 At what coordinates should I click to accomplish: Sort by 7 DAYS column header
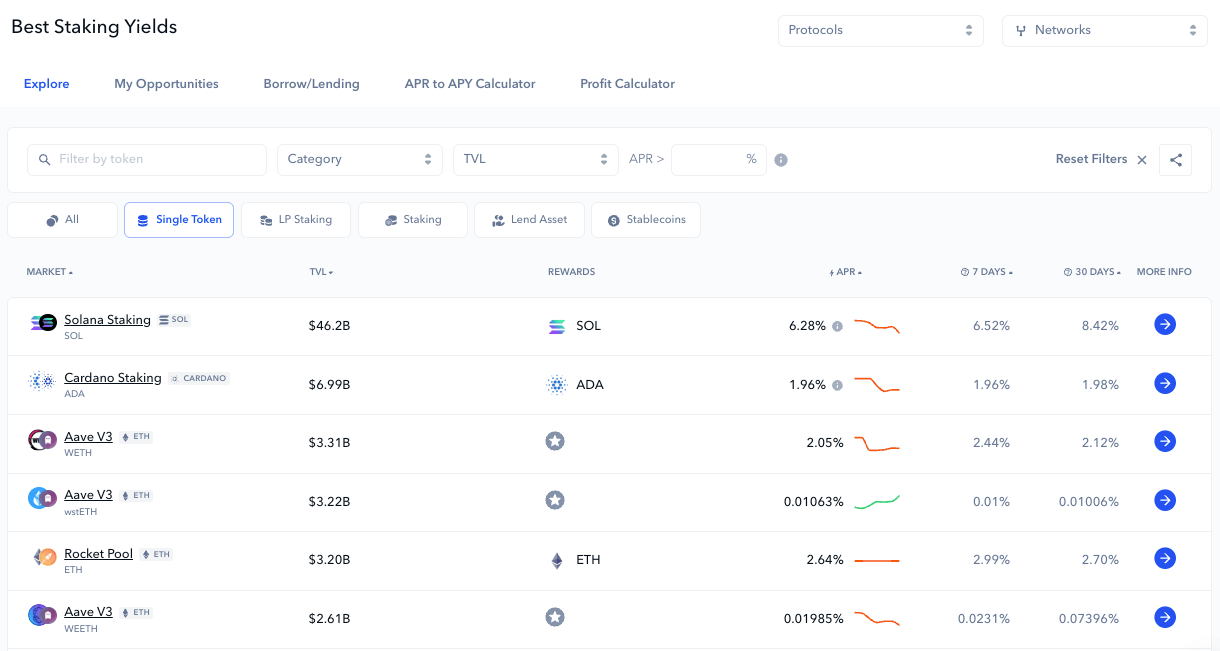point(987,272)
